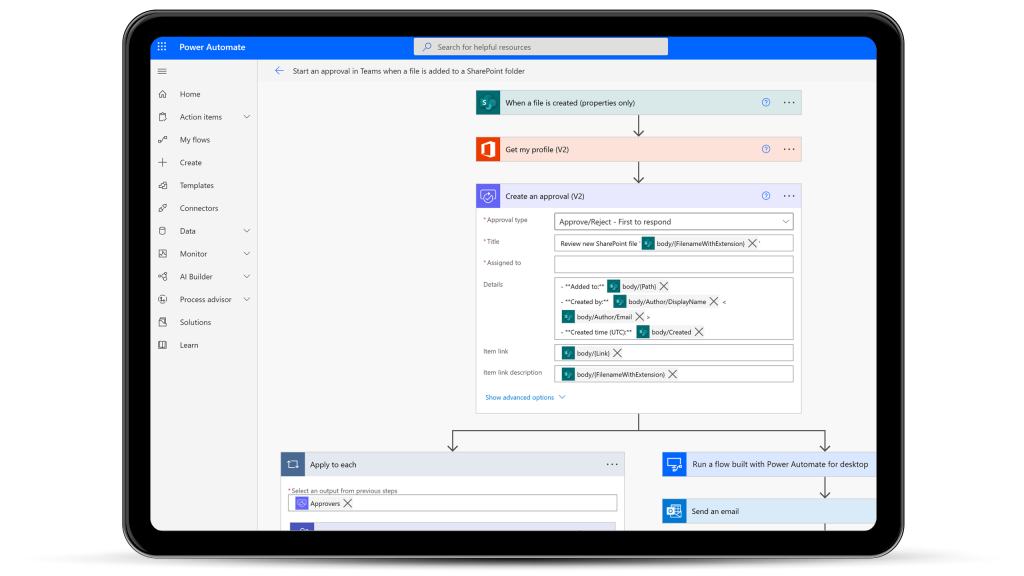Click the SharePoint trigger step icon
The width and height of the screenshot is (1024, 576).
[488, 103]
